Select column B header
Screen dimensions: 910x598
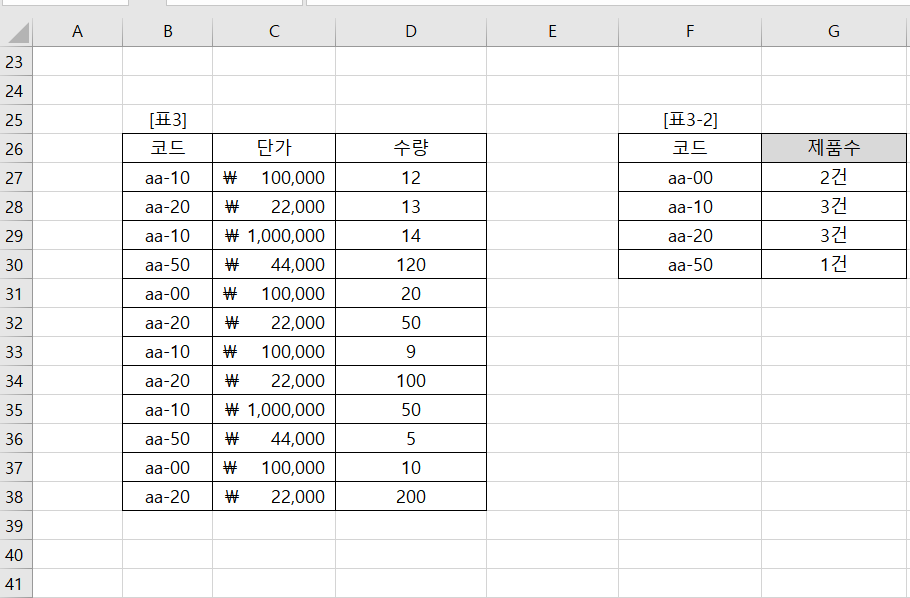[168, 31]
